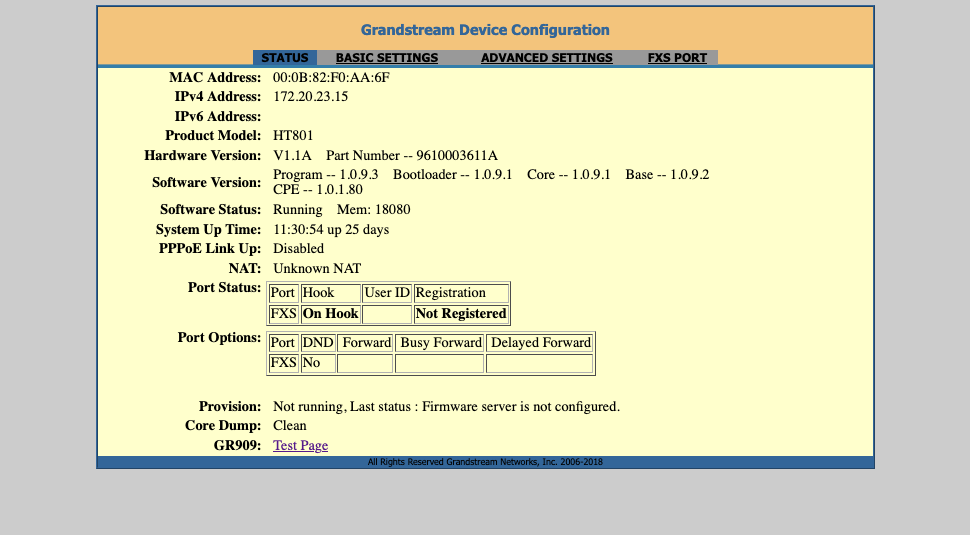The height and width of the screenshot is (535, 970).
Task: Click User ID header in Port Status table
Action: tap(387, 293)
